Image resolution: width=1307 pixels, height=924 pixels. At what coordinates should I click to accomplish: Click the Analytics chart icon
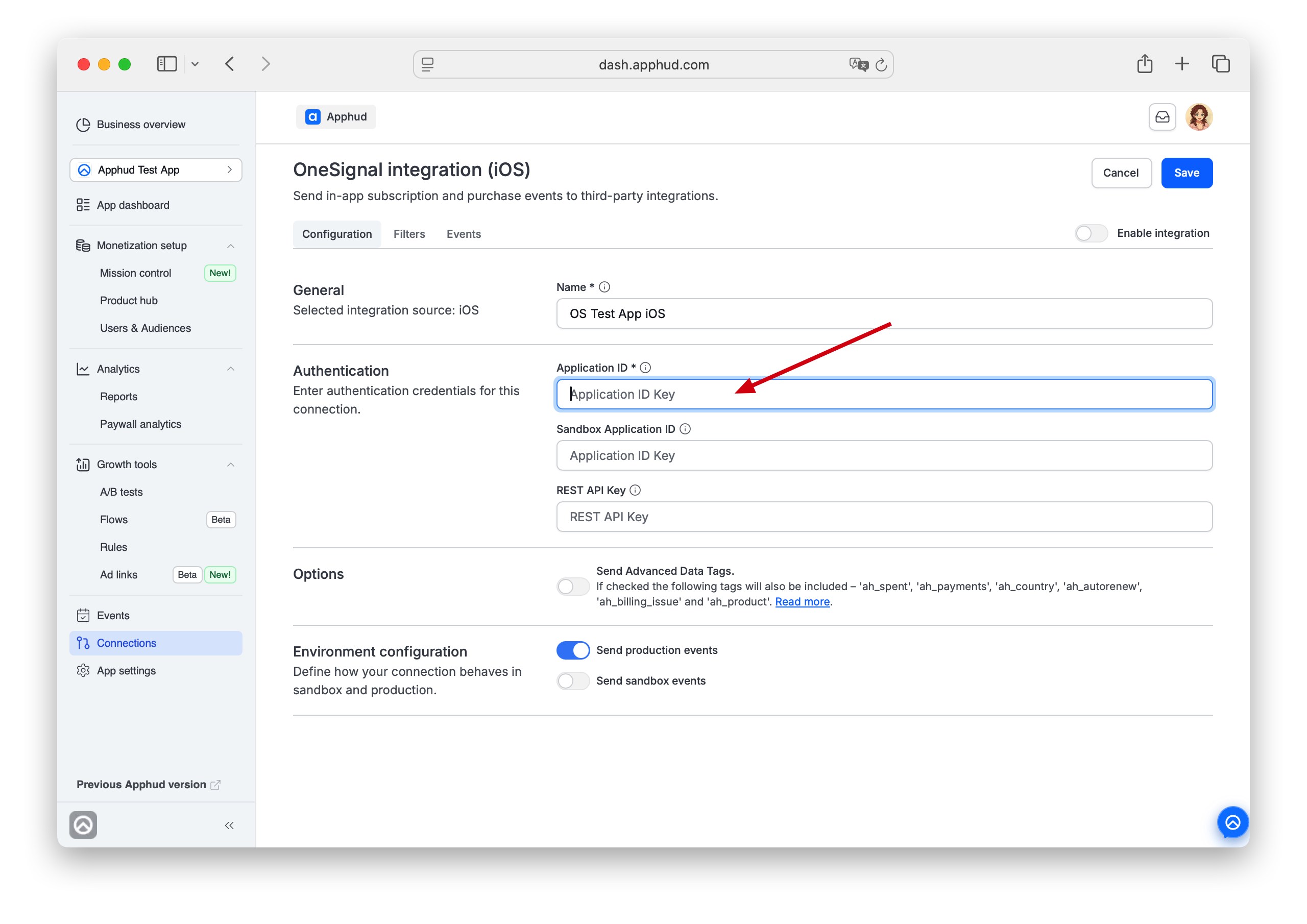click(x=83, y=369)
